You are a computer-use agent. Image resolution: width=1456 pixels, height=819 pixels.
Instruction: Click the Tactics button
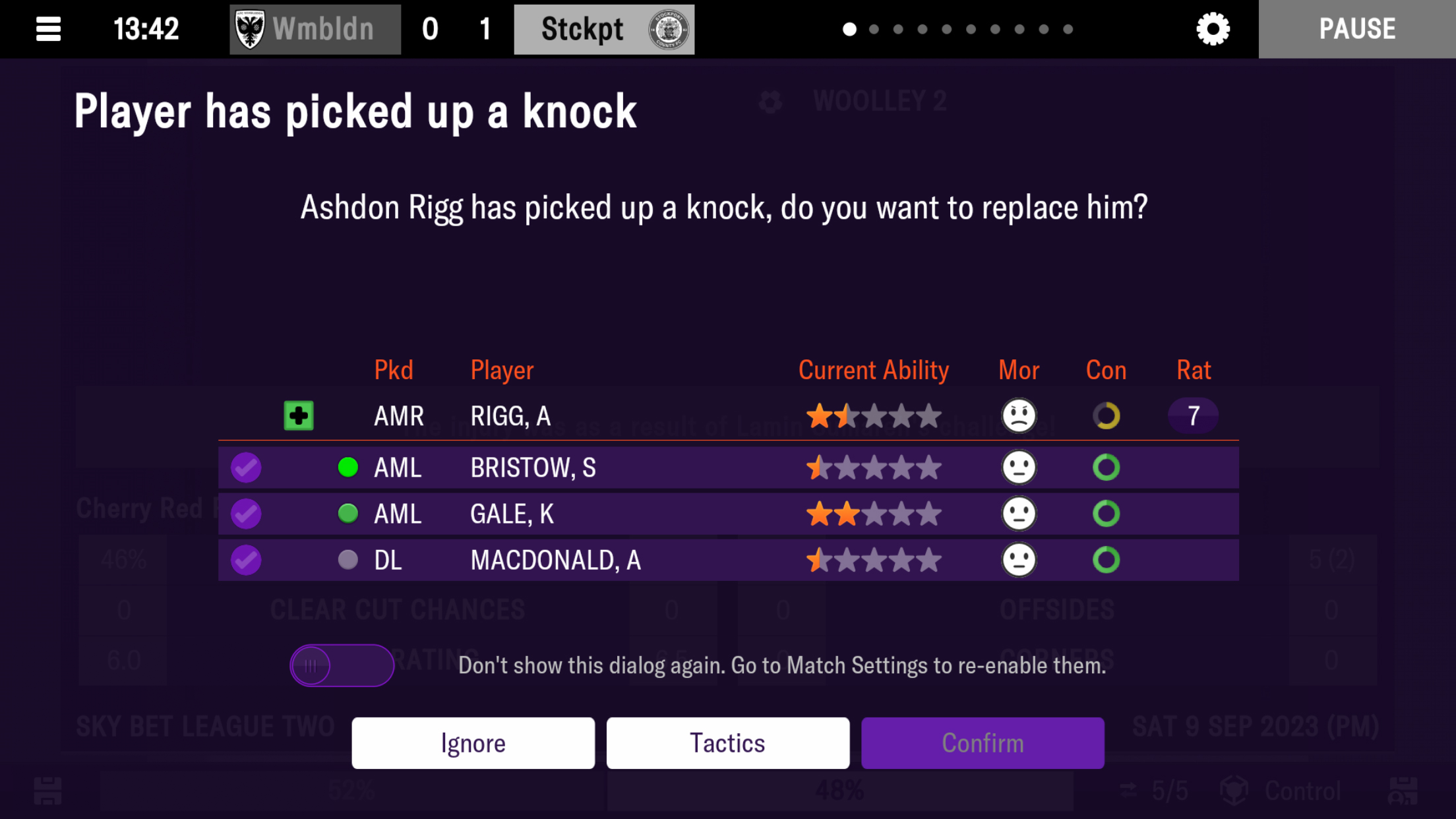point(728,742)
